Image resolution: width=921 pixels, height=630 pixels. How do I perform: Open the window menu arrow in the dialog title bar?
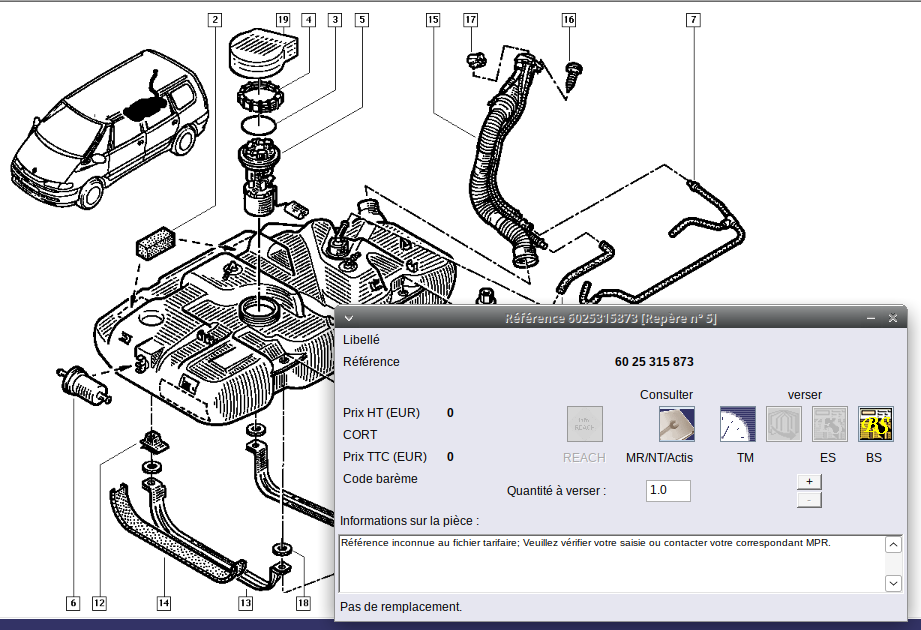(x=348, y=318)
